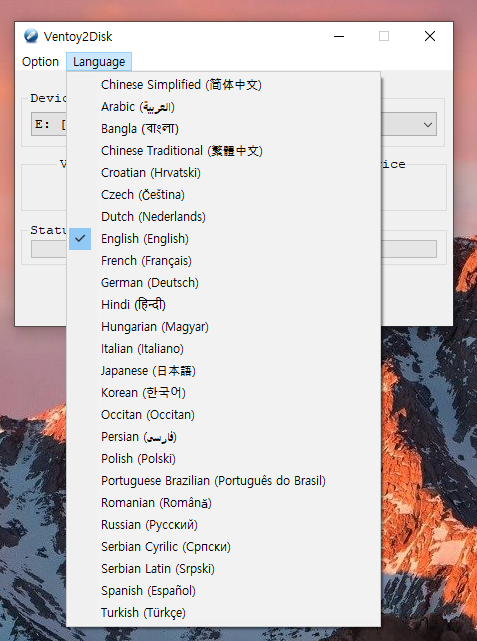Set language to Czech (Čeština)
Screen dimensions: 477x641
click(x=224, y=195)
